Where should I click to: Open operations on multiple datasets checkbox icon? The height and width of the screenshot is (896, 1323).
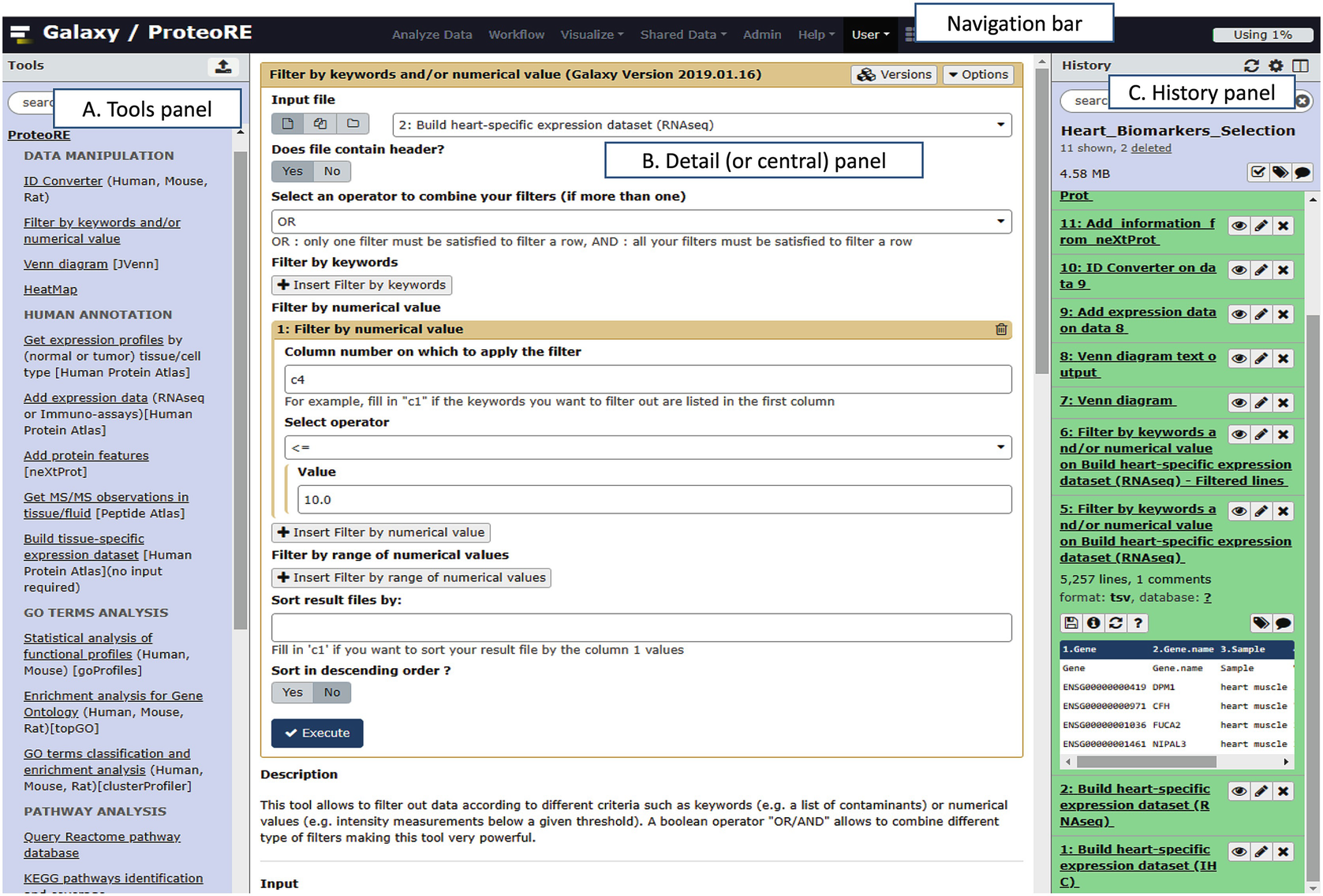(1258, 172)
